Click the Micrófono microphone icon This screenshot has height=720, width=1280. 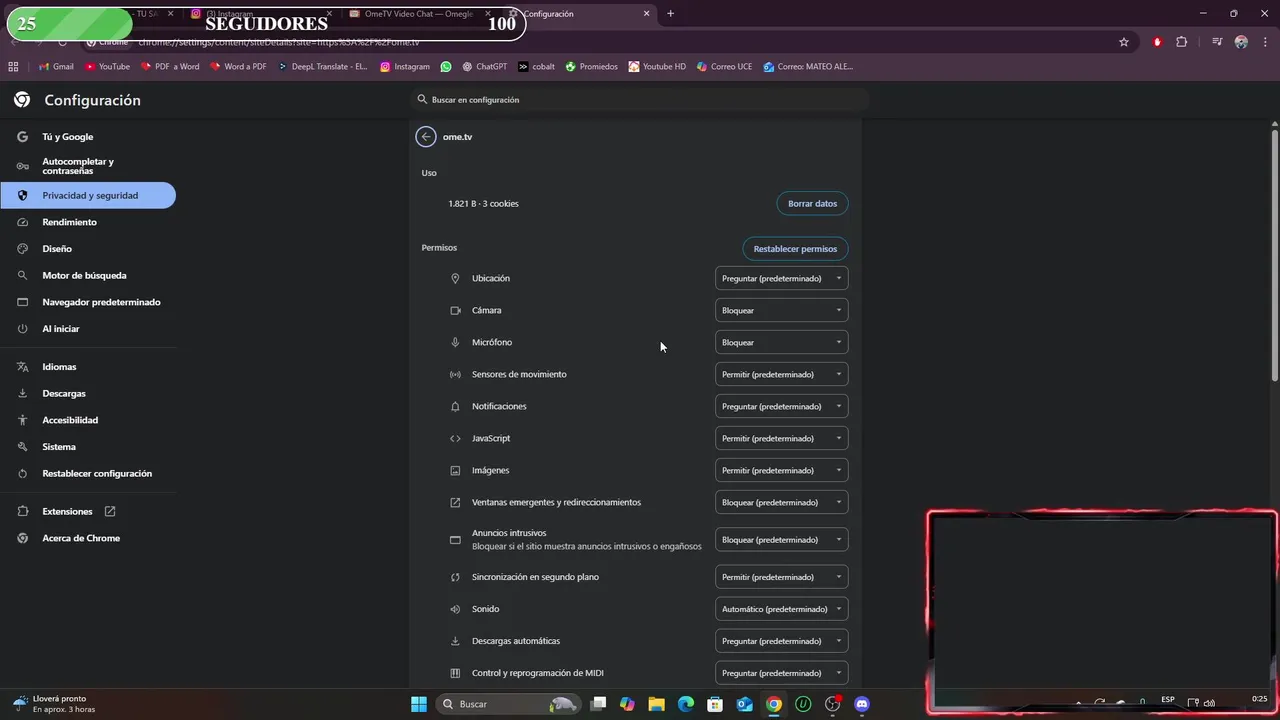[455, 342]
